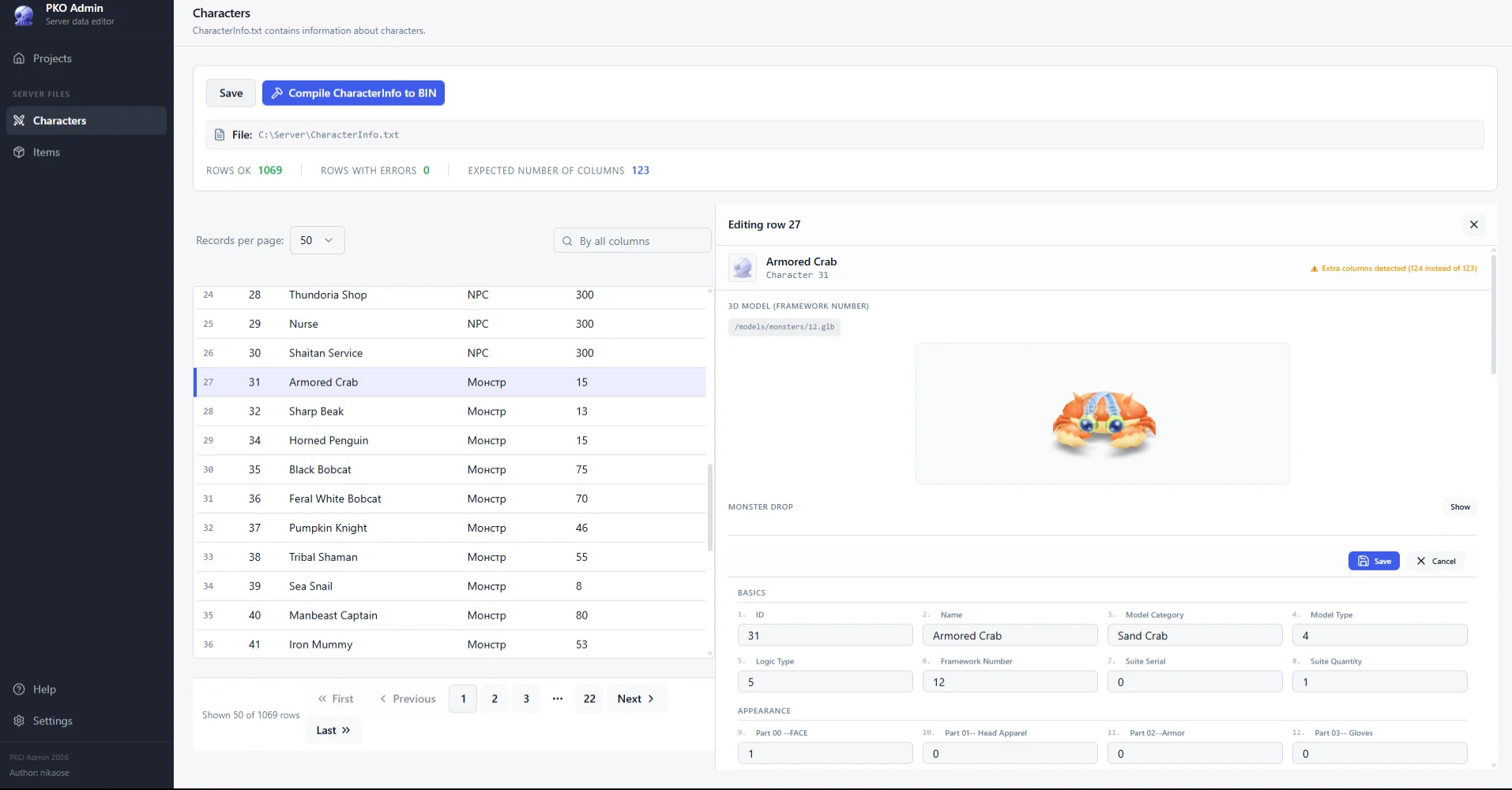Click Compile CharacterInfo to BIN button
1512x790 pixels.
(x=353, y=93)
